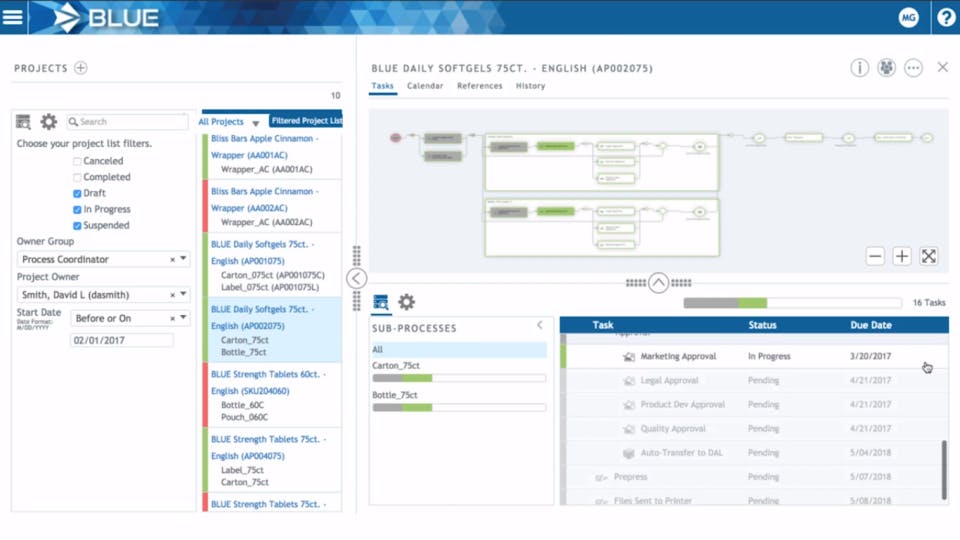The height and width of the screenshot is (540, 960).
Task: Toggle the task list filter icon
Action: click(381, 302)
